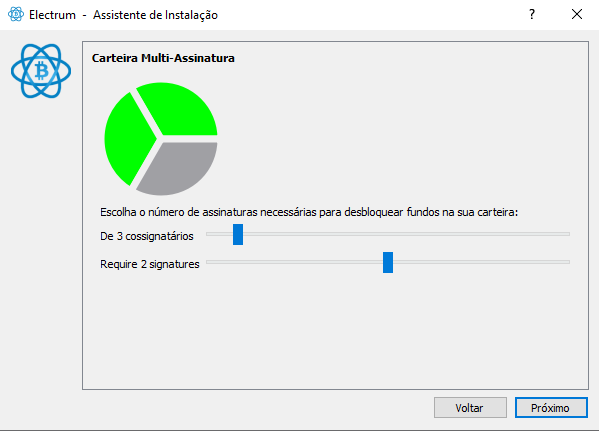Click the 'De 3 cossignatários' label
599x431 pixels.
point(147,236)
